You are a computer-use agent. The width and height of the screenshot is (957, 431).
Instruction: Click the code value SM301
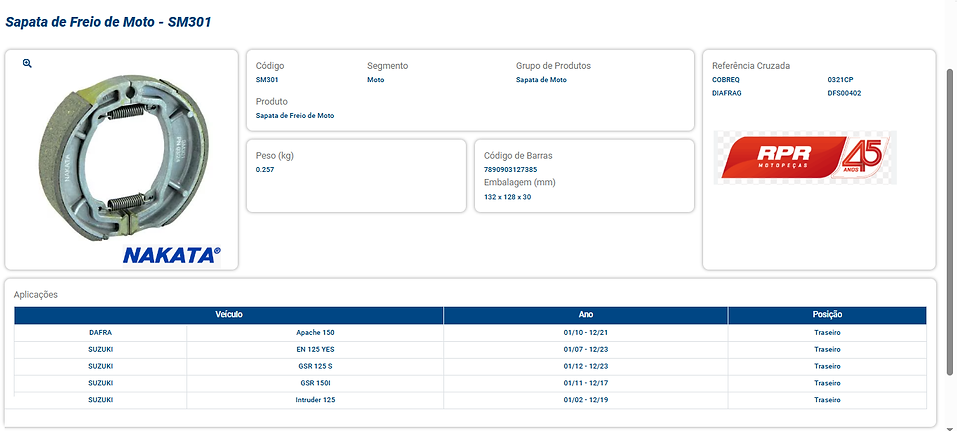(267, 80)
